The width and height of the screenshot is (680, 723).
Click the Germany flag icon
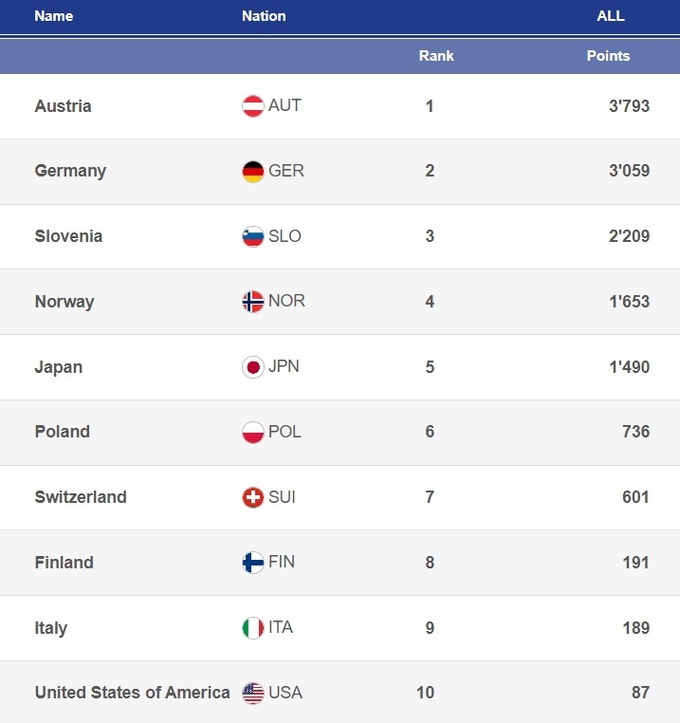[253, 171]
